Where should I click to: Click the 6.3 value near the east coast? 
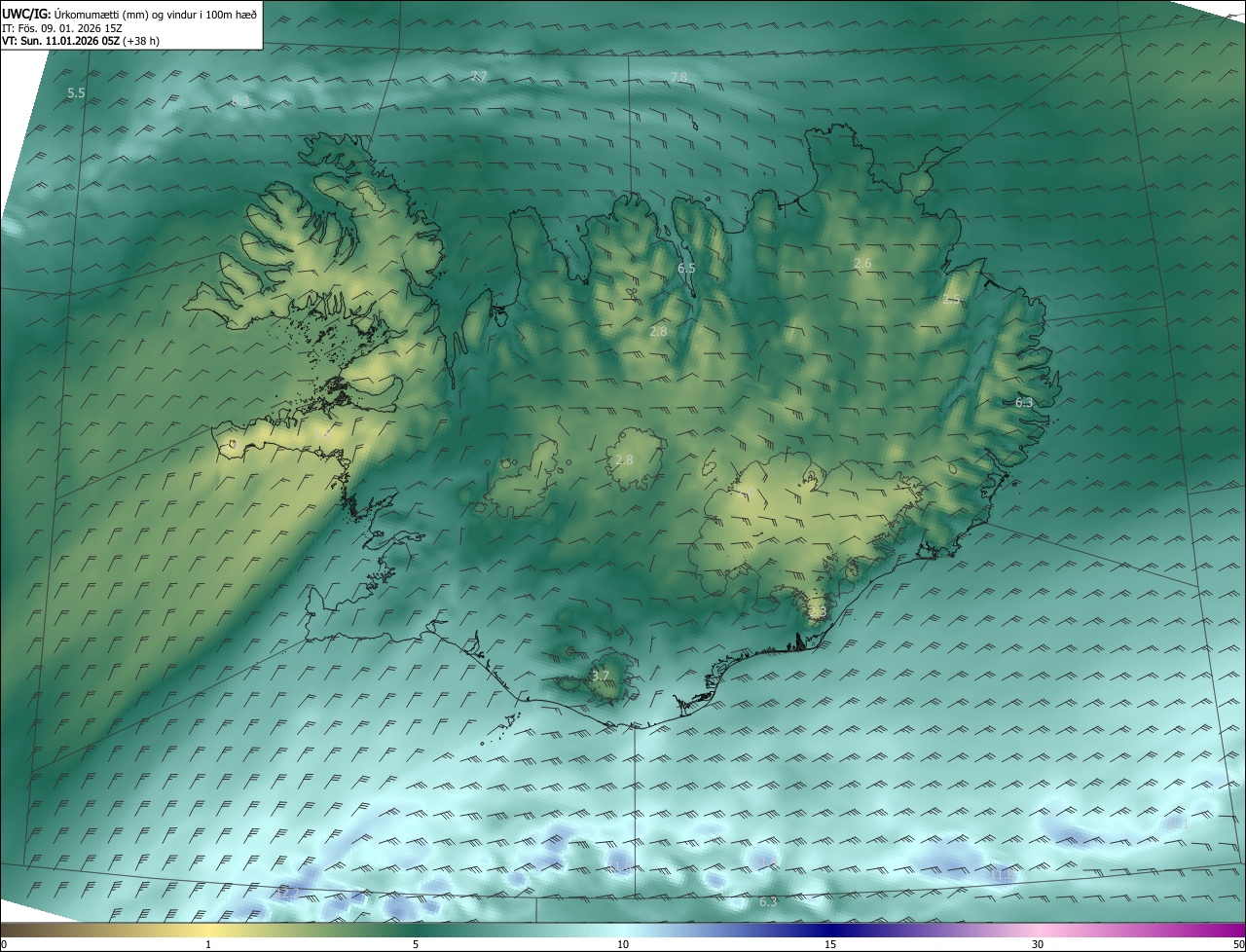point(1024,402)
